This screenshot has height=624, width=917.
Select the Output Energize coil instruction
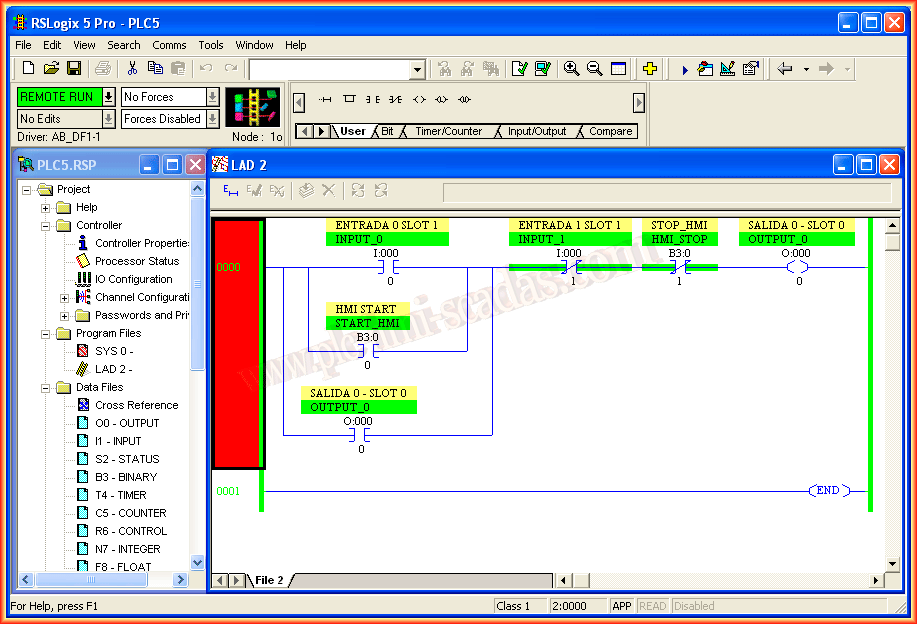click(x=418, y=99)
